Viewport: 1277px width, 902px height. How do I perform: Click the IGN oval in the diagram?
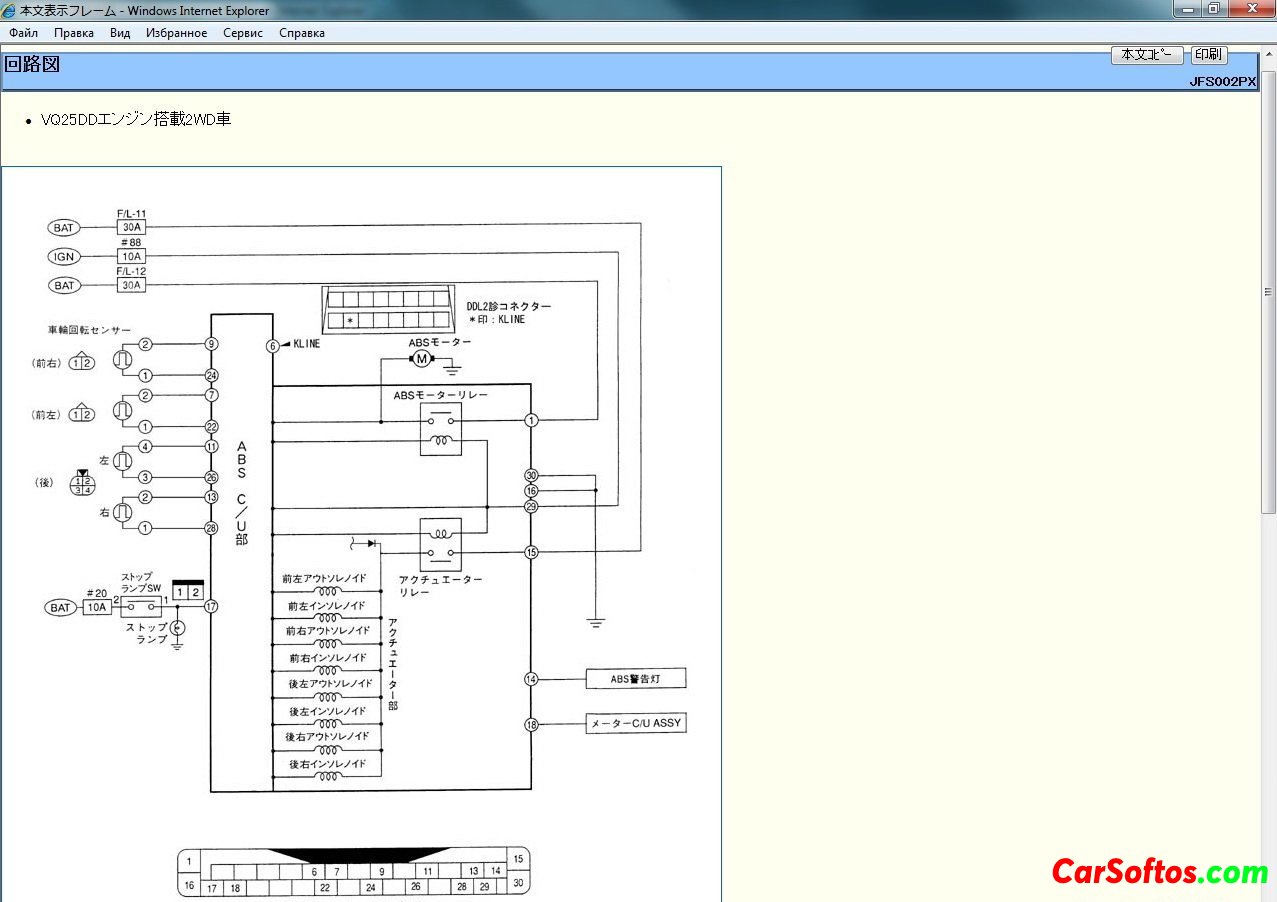coord(64,257)
